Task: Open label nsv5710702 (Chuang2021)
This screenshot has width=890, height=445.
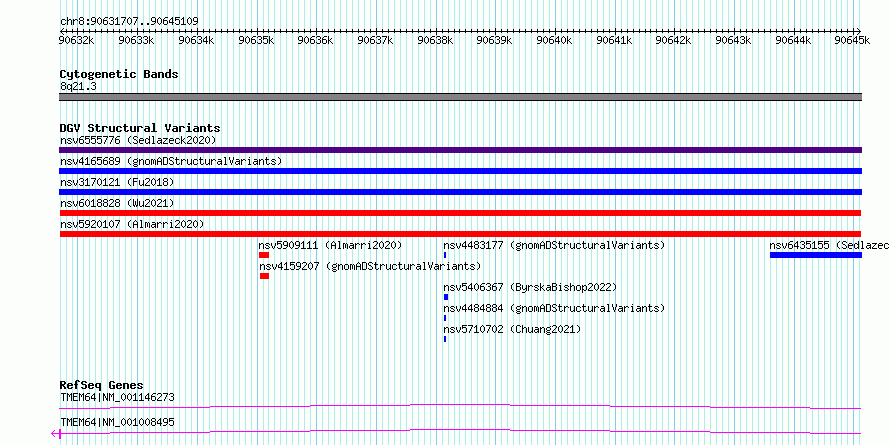Action: [x=513, y=329]
